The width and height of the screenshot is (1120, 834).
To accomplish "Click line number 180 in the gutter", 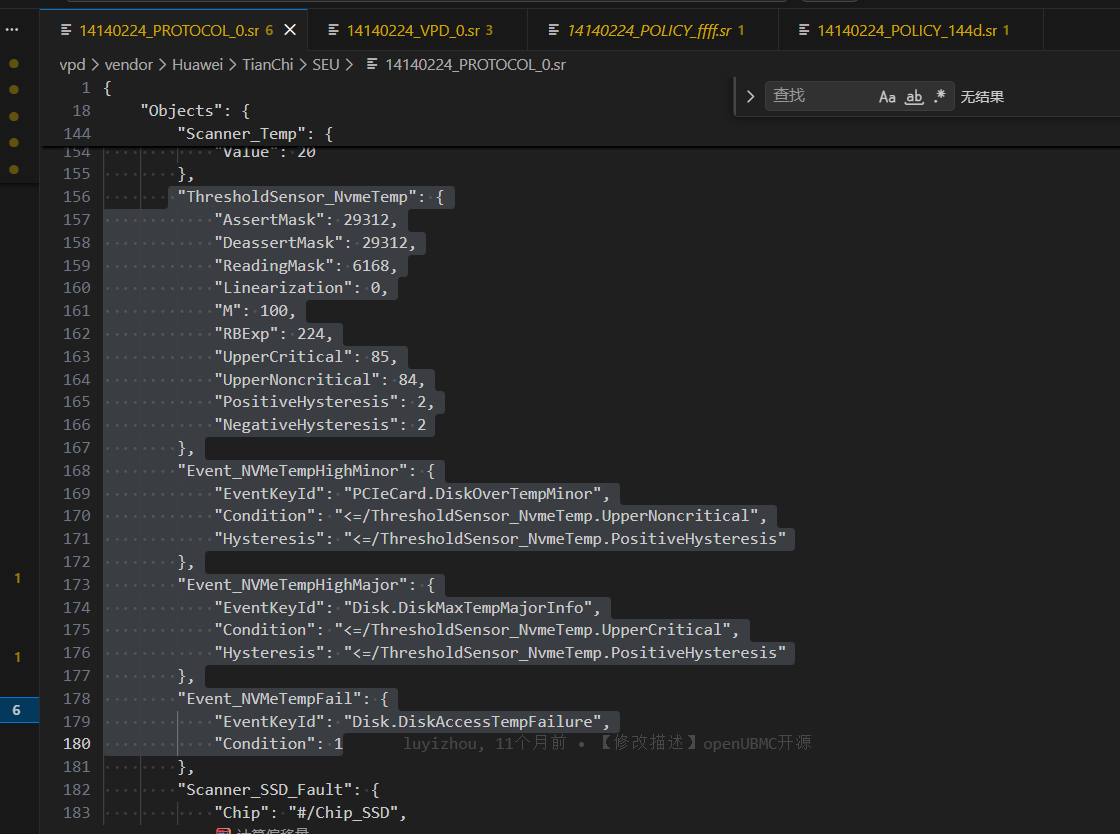I will (x=75, y=744).
